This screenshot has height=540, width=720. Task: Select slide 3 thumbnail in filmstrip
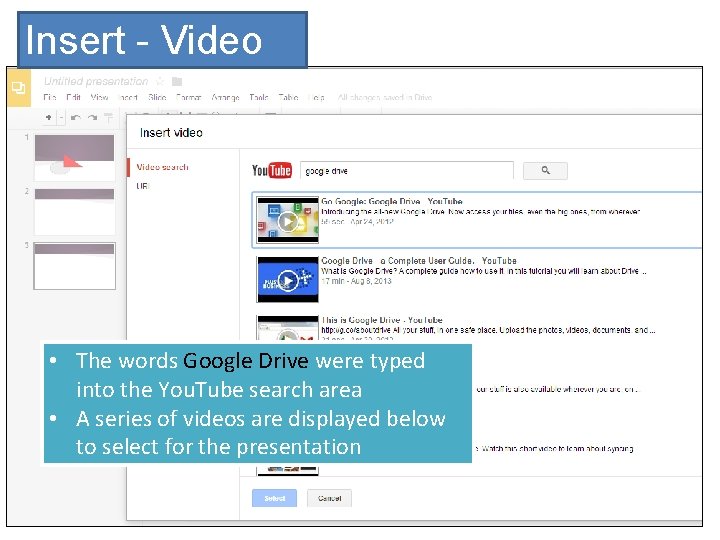point(74,266)
